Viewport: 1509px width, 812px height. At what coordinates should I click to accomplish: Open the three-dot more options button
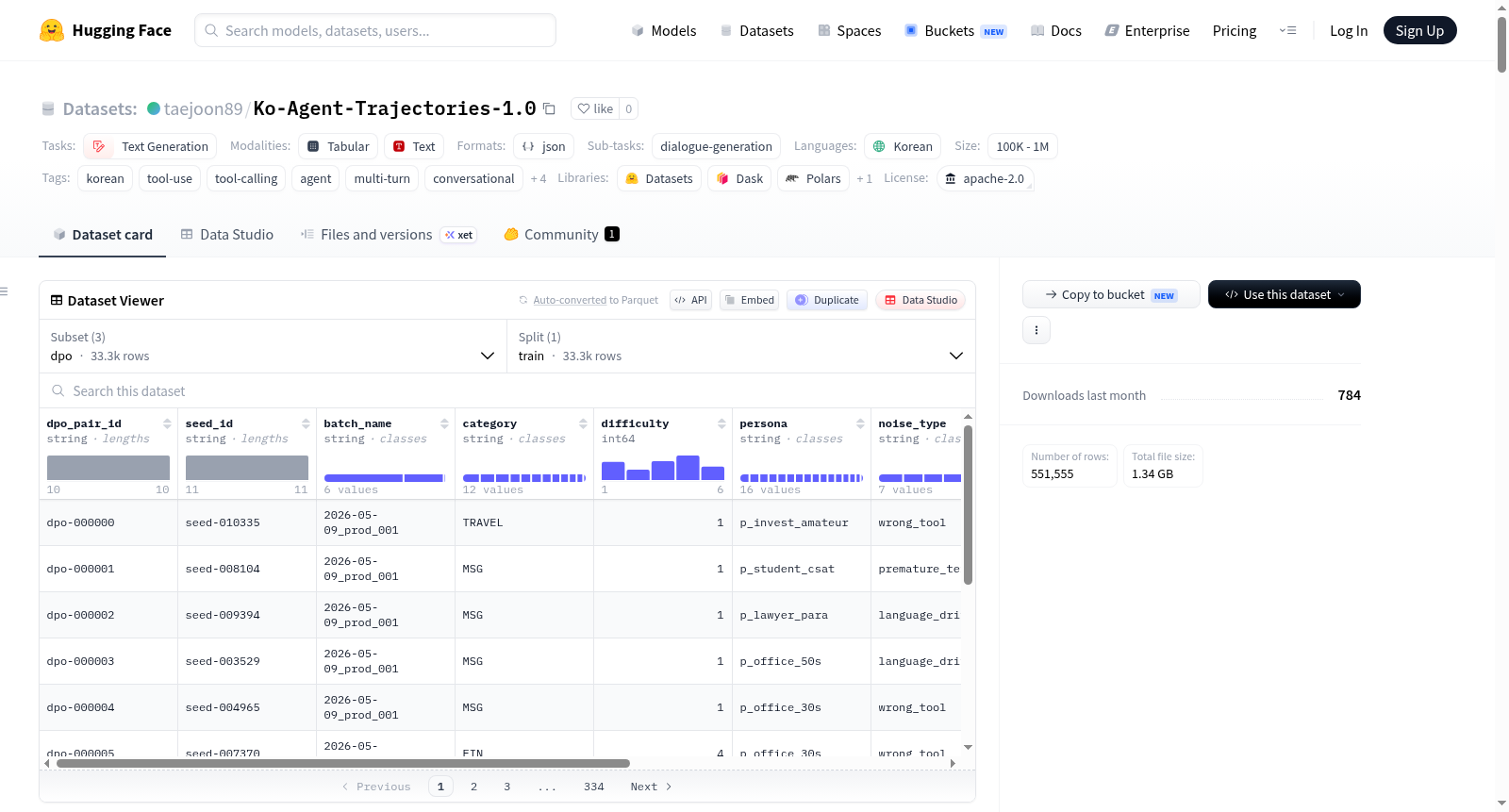1036,330
